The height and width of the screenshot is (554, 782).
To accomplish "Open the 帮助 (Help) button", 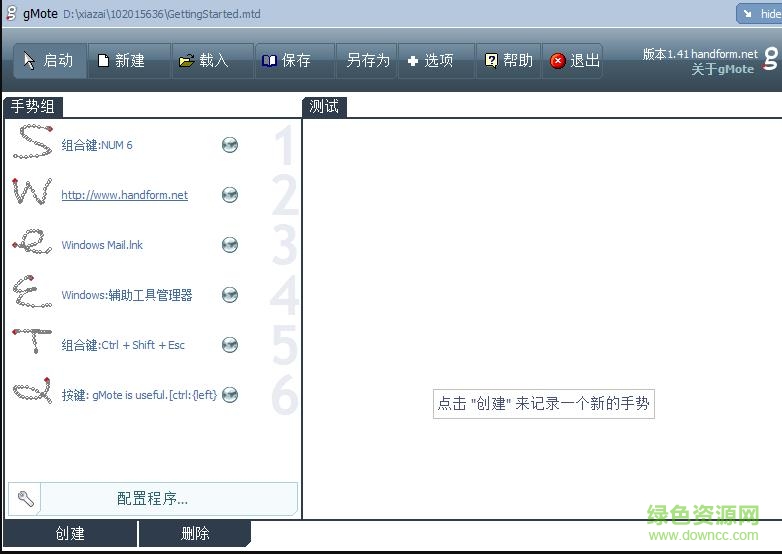I will pyautogui.click(x=509, y=61).
